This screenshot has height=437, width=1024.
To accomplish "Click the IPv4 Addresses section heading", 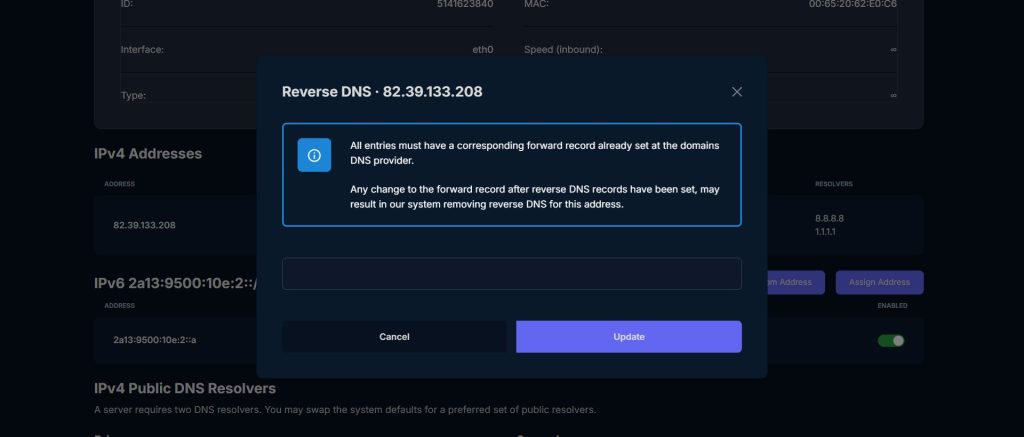I will (x=148, y=154).
